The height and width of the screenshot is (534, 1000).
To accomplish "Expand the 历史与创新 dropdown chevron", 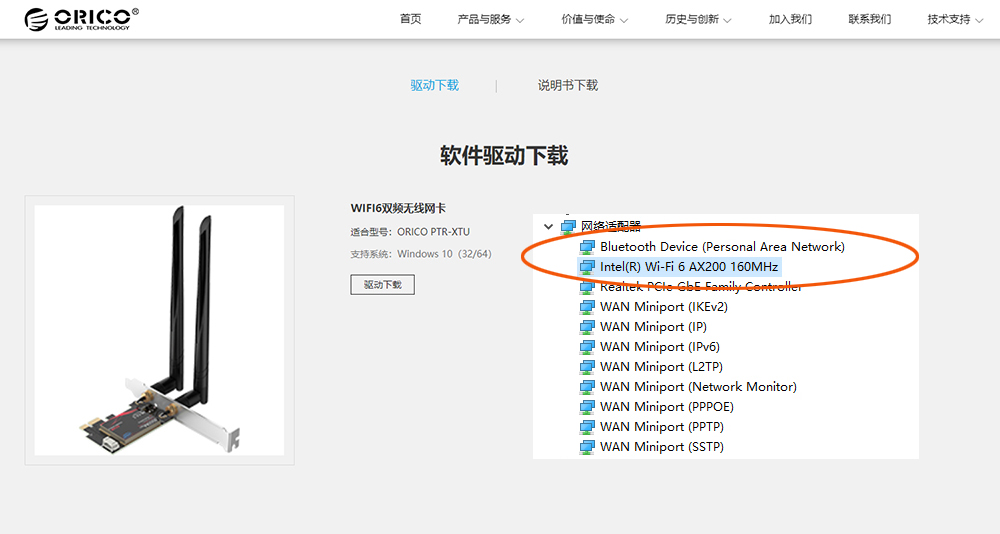I will [728, 20].
